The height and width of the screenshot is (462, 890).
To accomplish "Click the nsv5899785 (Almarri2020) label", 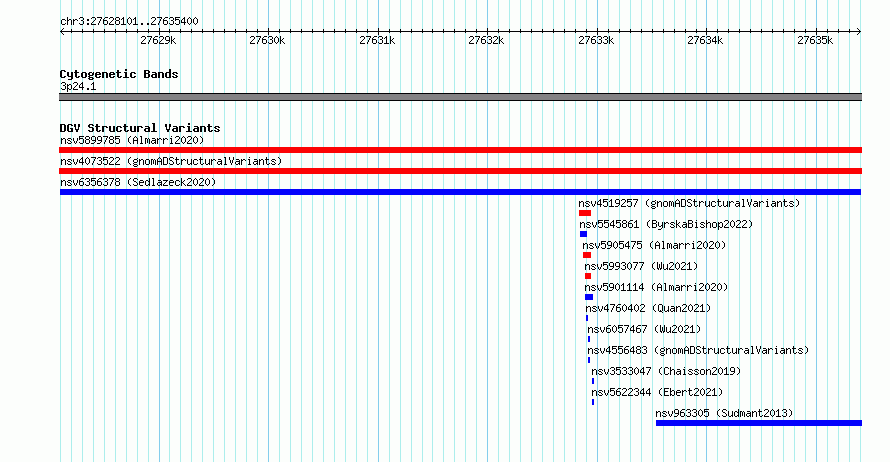I will pos(132,140).
